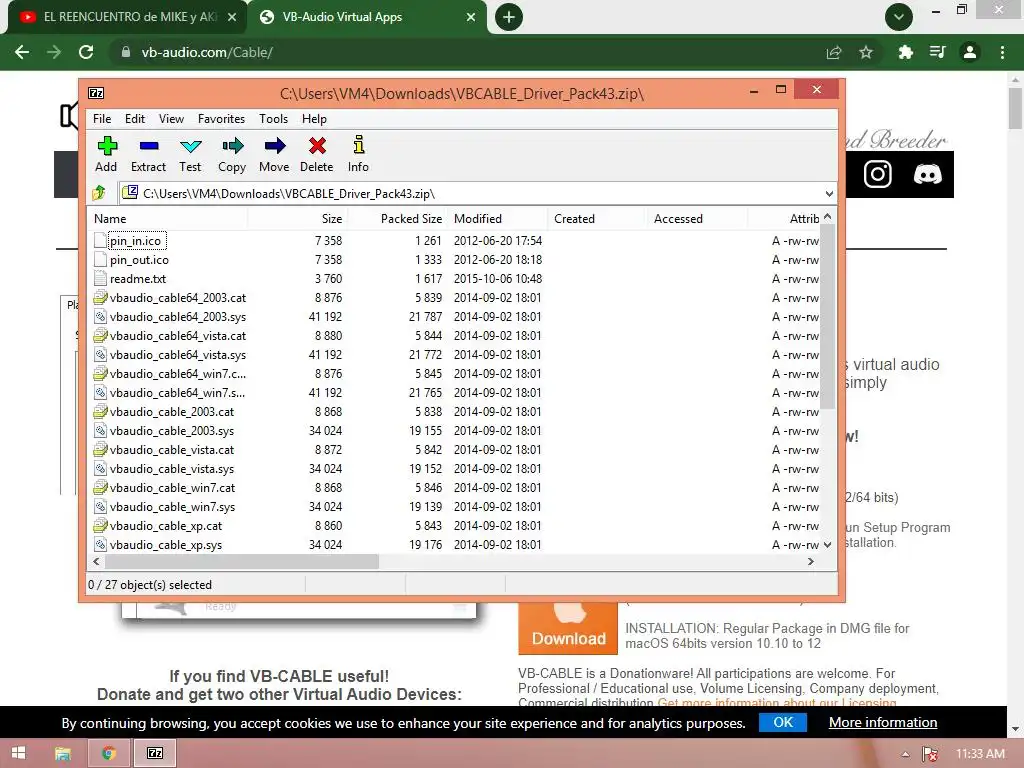This screenshot has width=1024, height=768.
Task: Select the vbaudio_cable_win7.cat row
Action: 454,488
